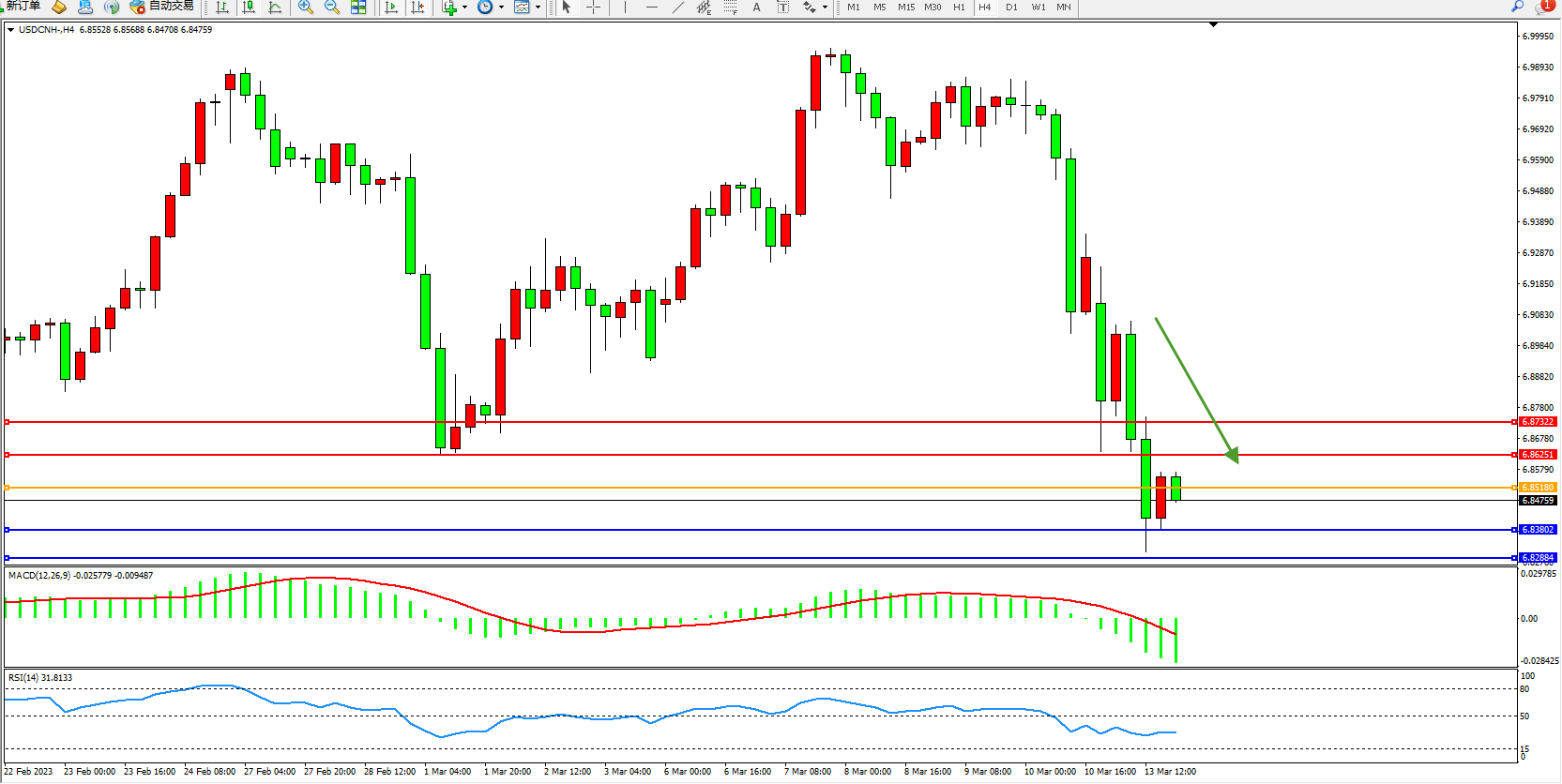Click the zoom out magnifier icon
This screenshot has height=784, width=1562.
[x=332, y=8]
